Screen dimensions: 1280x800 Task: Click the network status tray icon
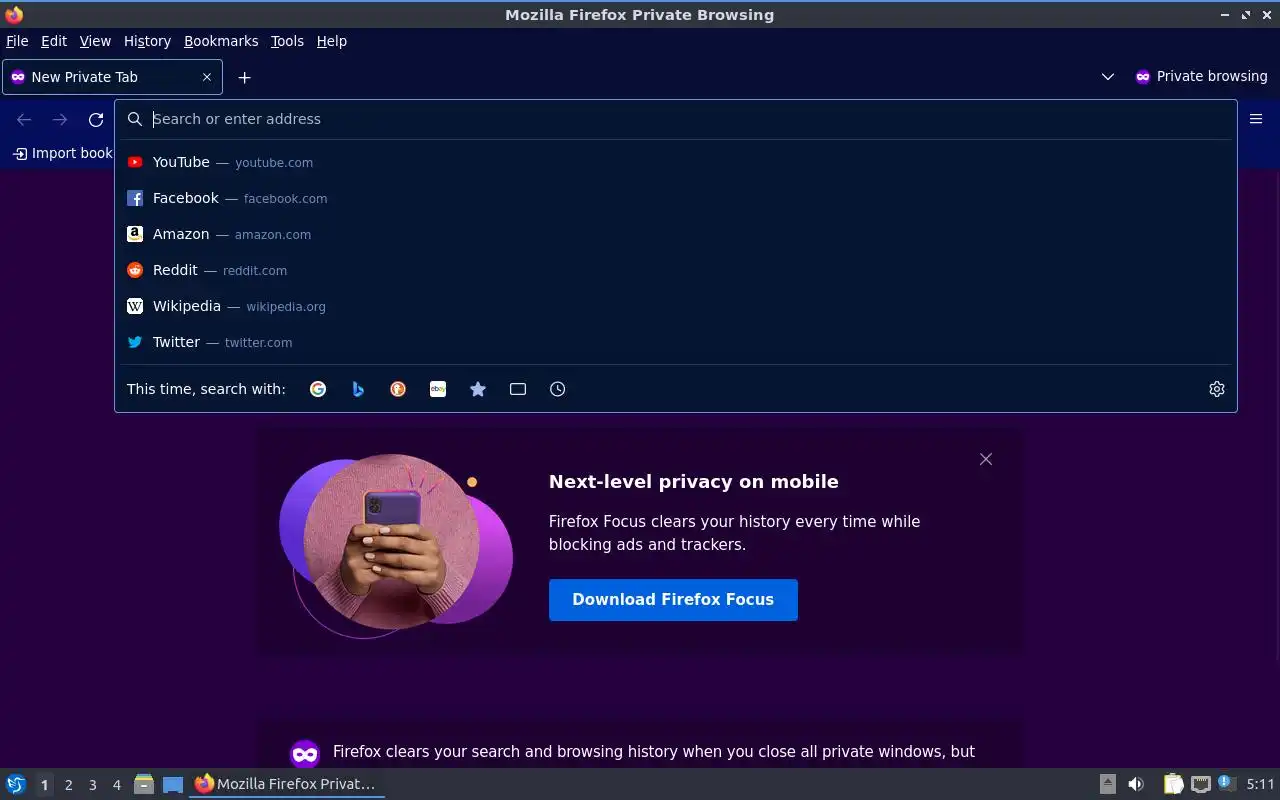(1201, 784)
